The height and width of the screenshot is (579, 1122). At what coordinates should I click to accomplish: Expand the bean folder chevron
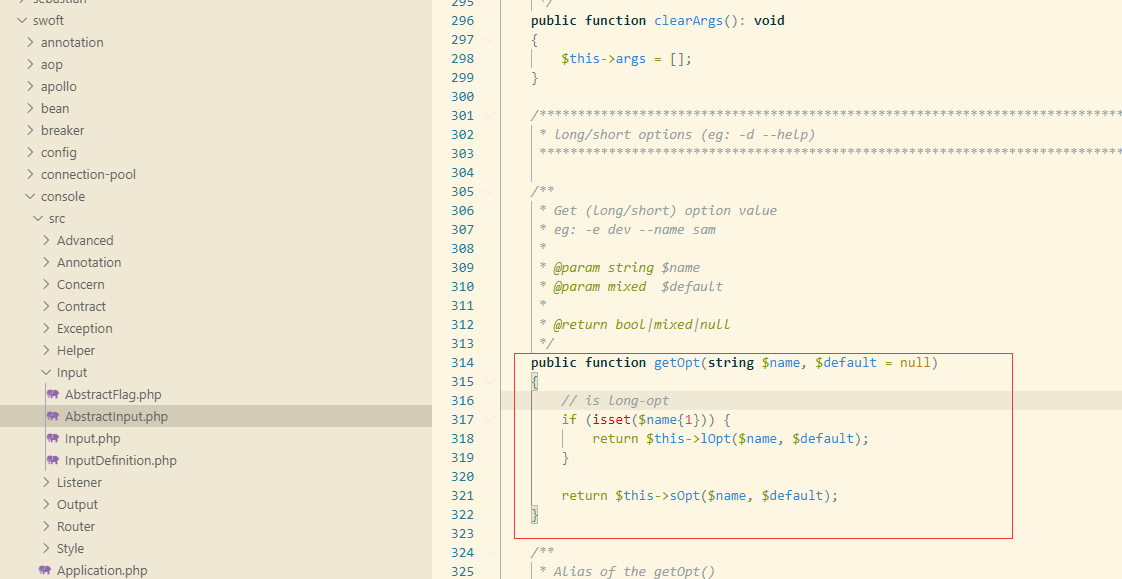coord(30,108)
